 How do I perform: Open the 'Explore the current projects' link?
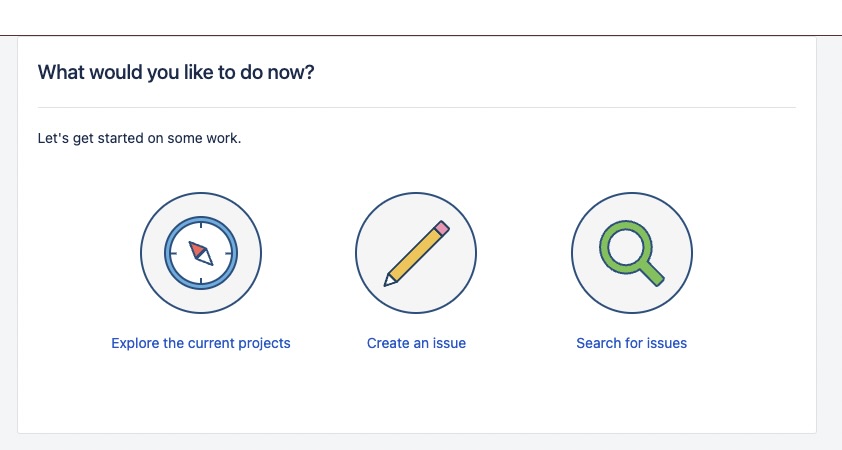[201, 343]
